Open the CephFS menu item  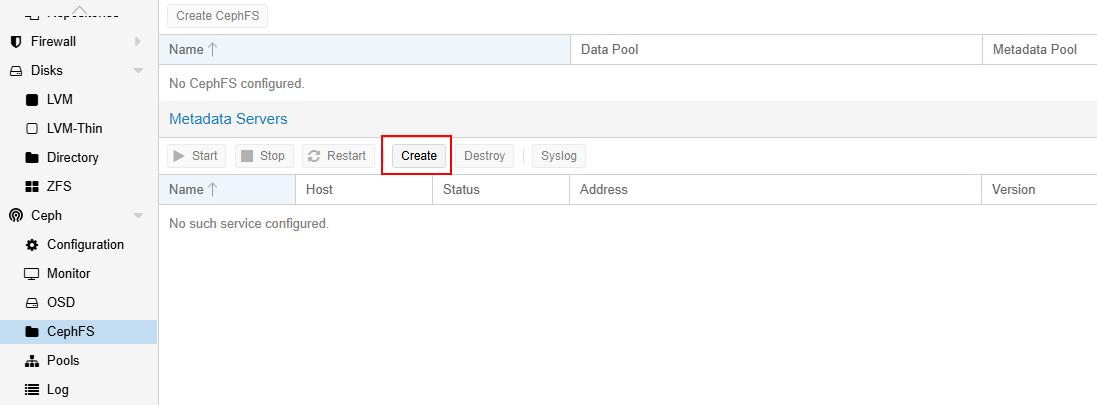click(70, 332)
